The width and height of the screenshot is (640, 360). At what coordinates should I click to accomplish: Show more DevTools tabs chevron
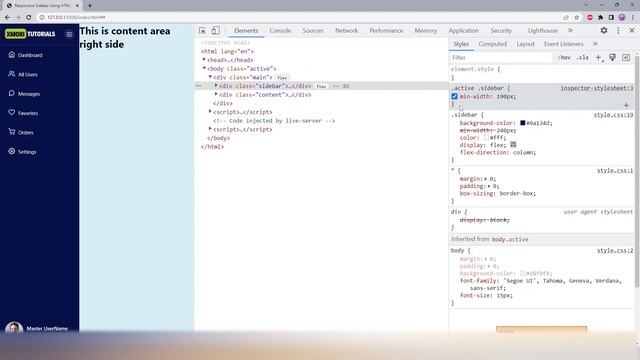pyautogui.click(x=570, y=31)
